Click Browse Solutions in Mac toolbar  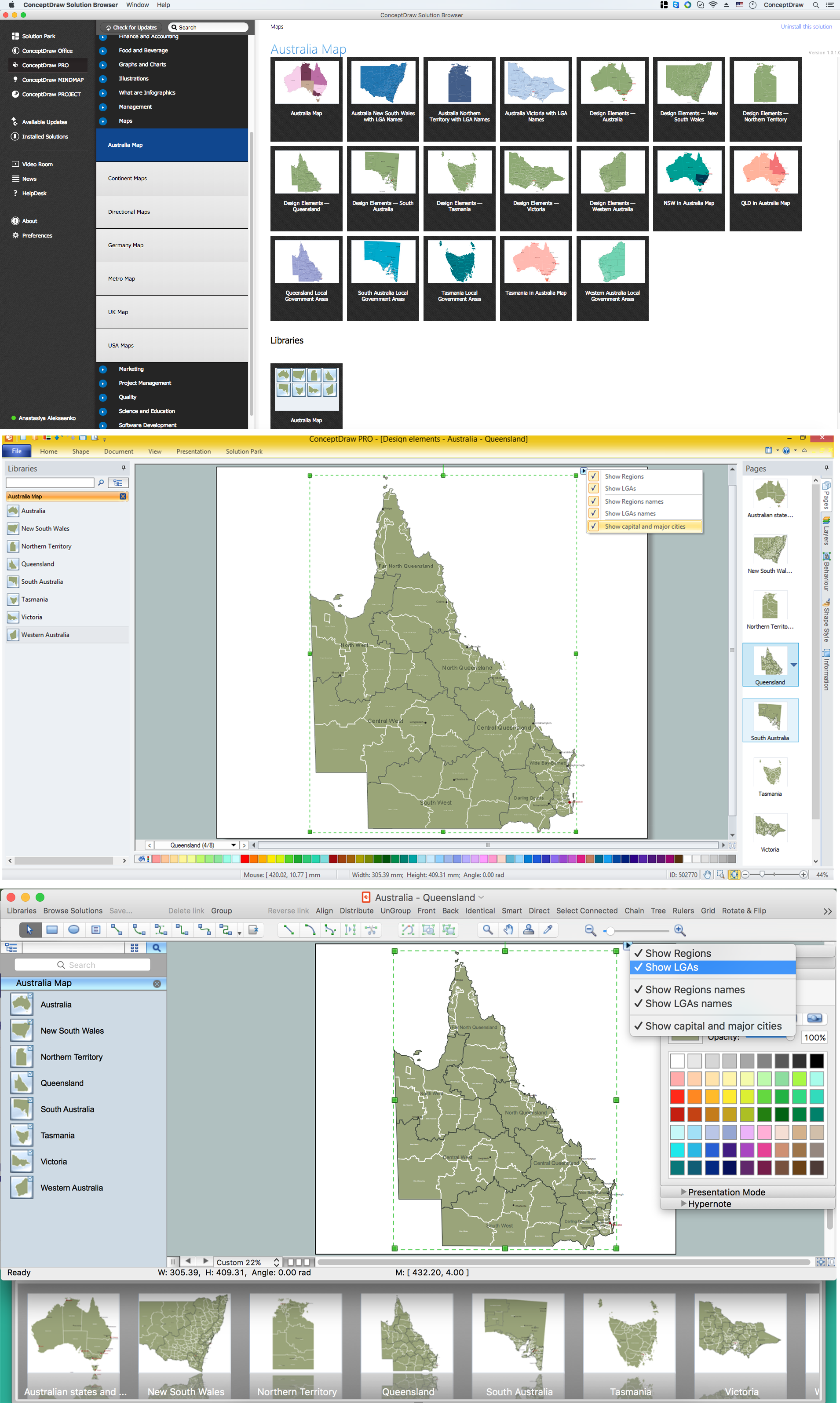coord(73,911)
